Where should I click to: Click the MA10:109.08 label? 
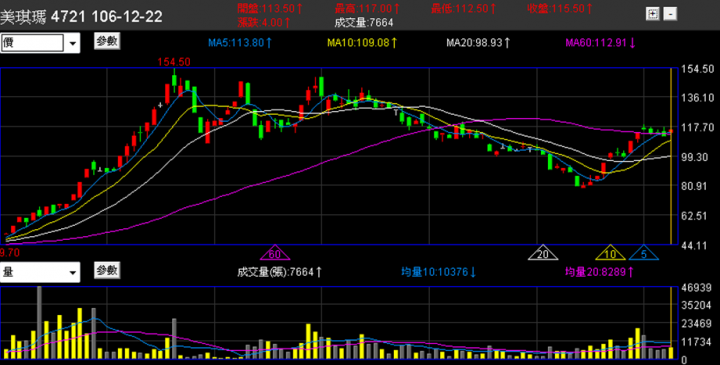[x=362, y=43]
